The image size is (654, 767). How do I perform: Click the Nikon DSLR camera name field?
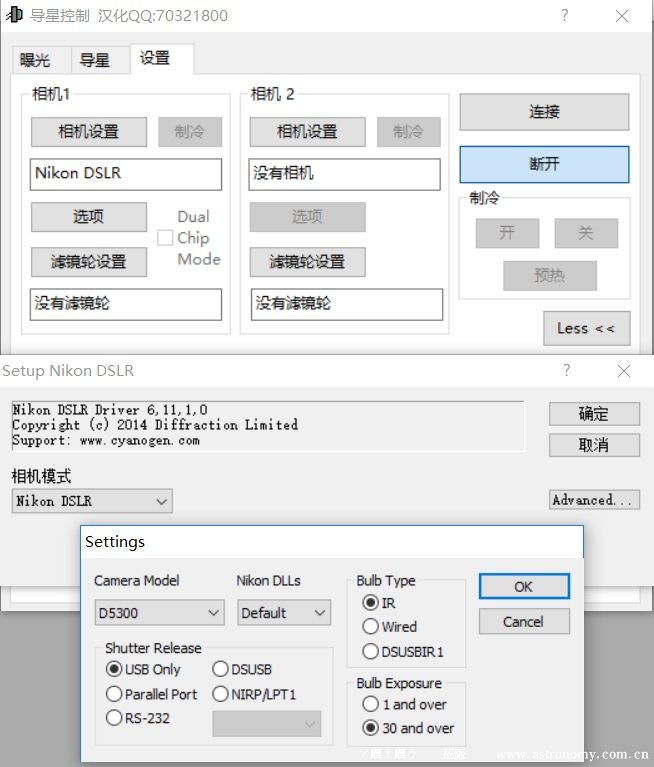click(x=126, y=174)
